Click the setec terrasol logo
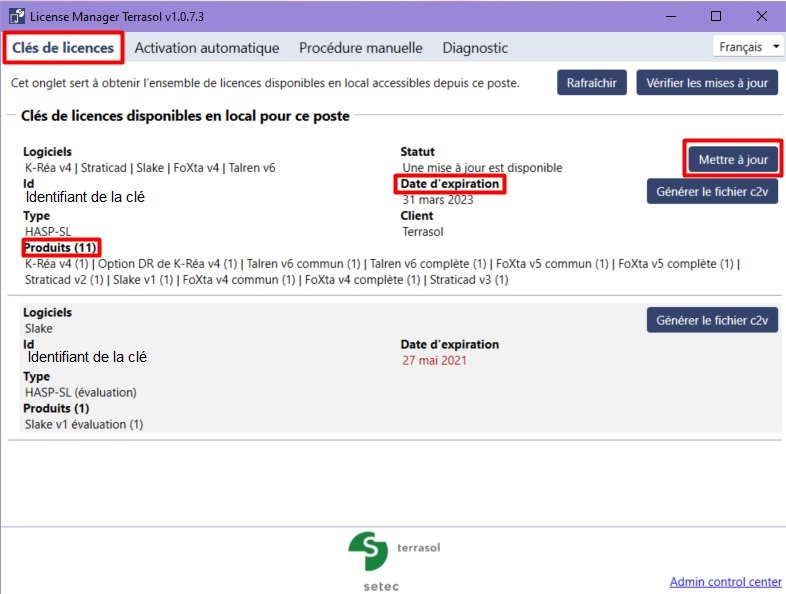This screenshot has height=594, width=786. point(394,561)
